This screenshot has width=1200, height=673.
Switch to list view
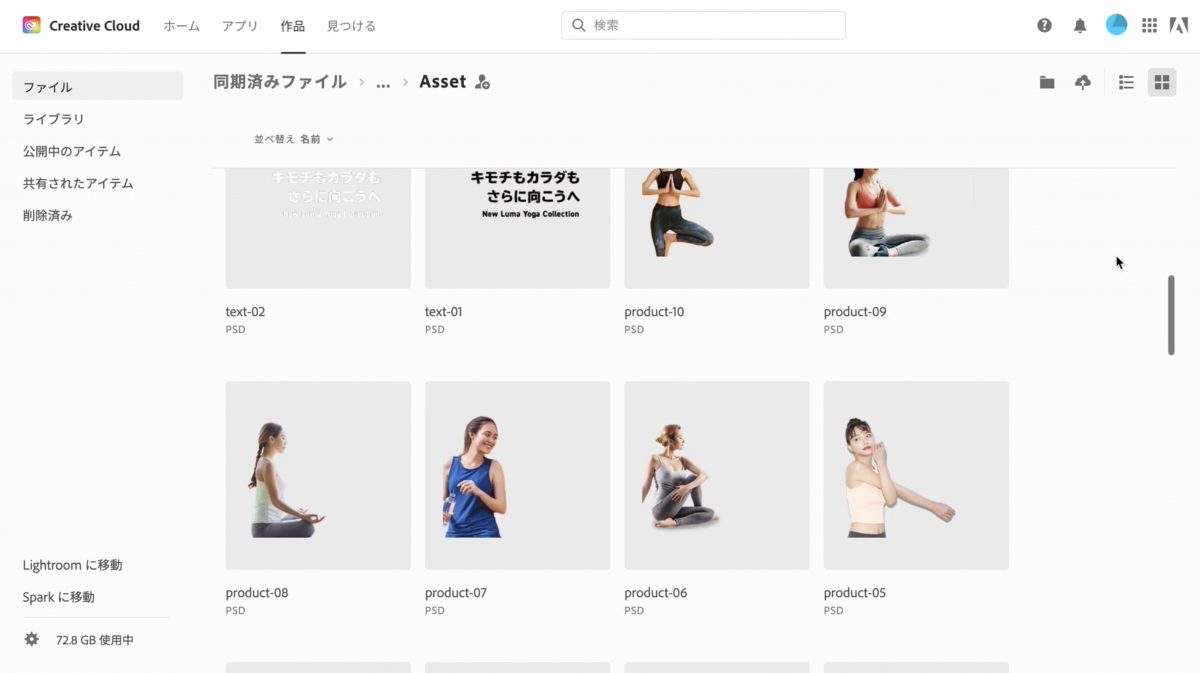tap(1126, 83)
